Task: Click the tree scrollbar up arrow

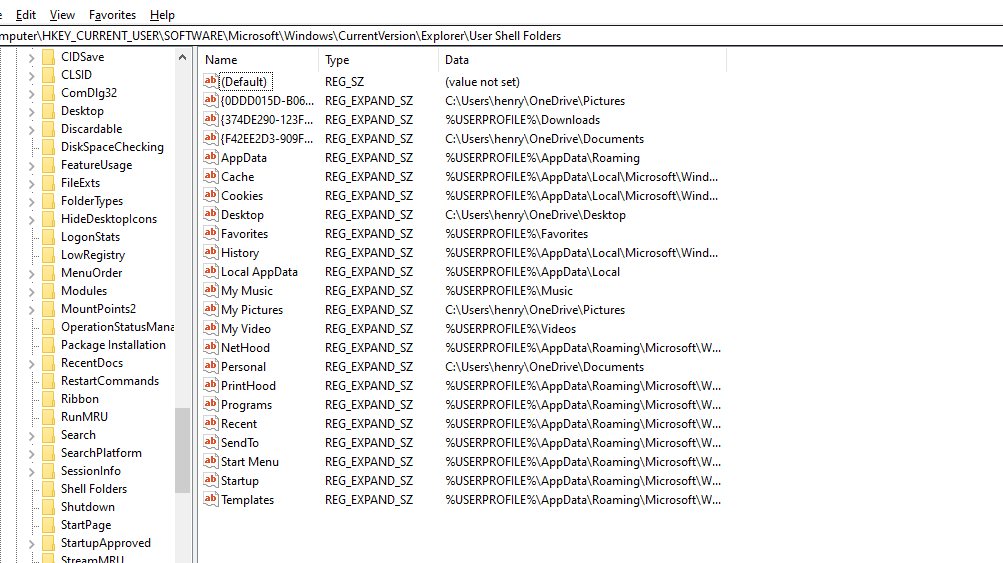Action: tap(182, 57)
